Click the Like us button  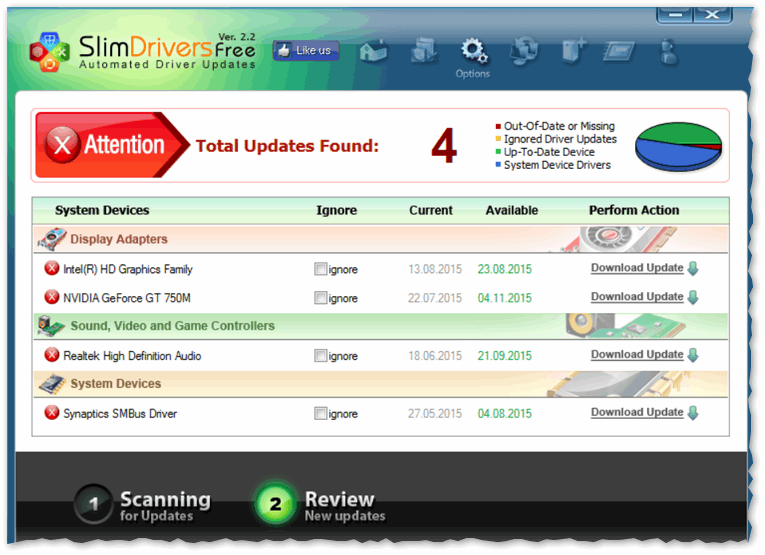coord(306,51)
